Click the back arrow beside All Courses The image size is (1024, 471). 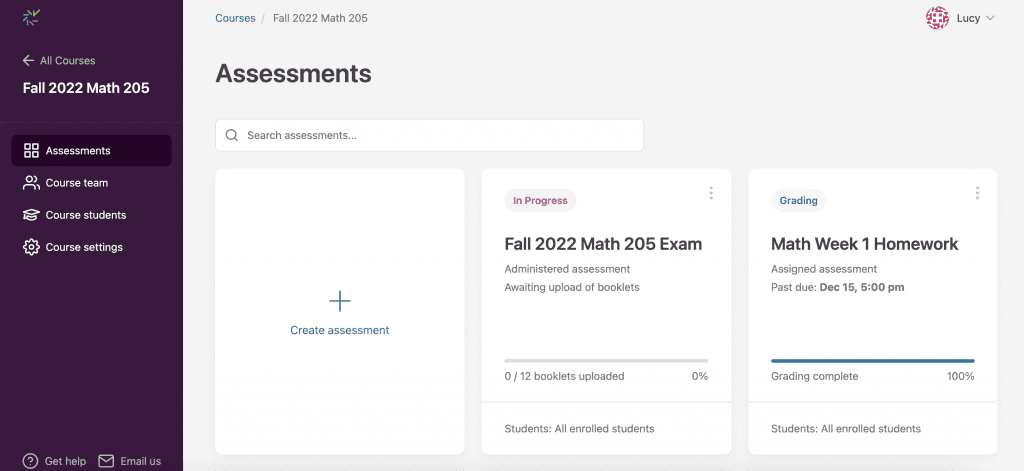[x=28, y=61]
